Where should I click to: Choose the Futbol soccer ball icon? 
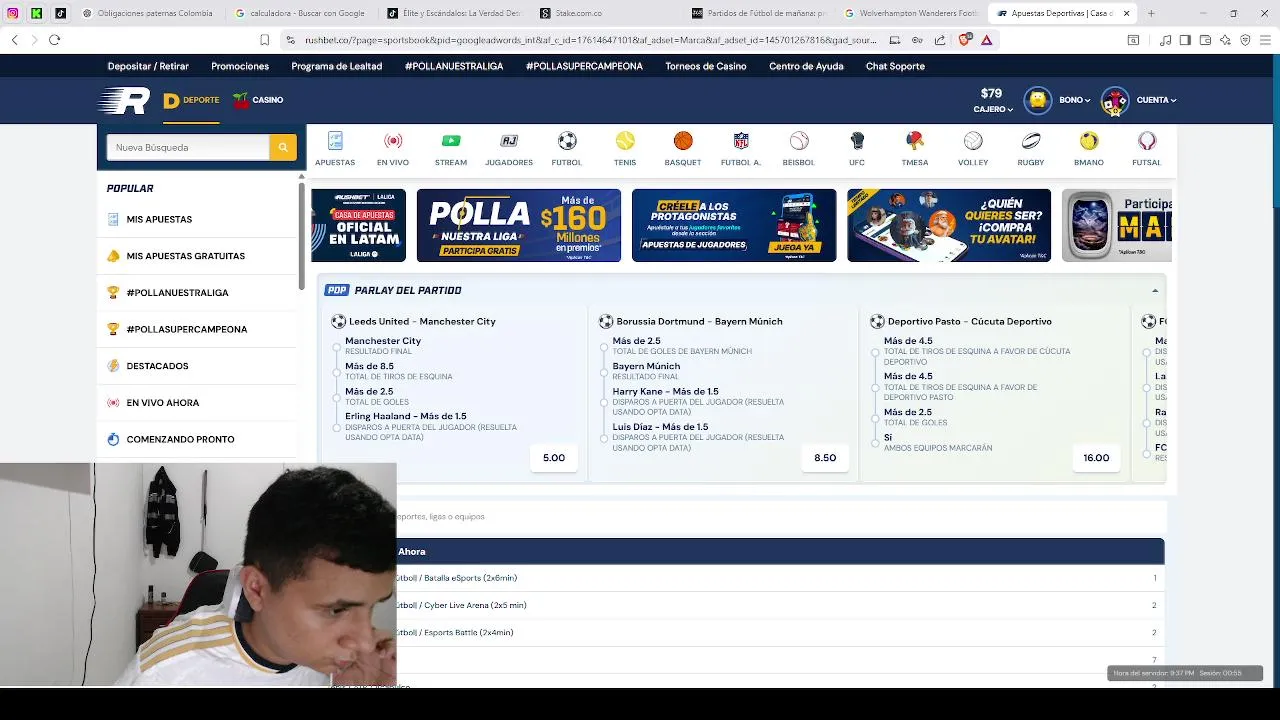tap(567, 141)
